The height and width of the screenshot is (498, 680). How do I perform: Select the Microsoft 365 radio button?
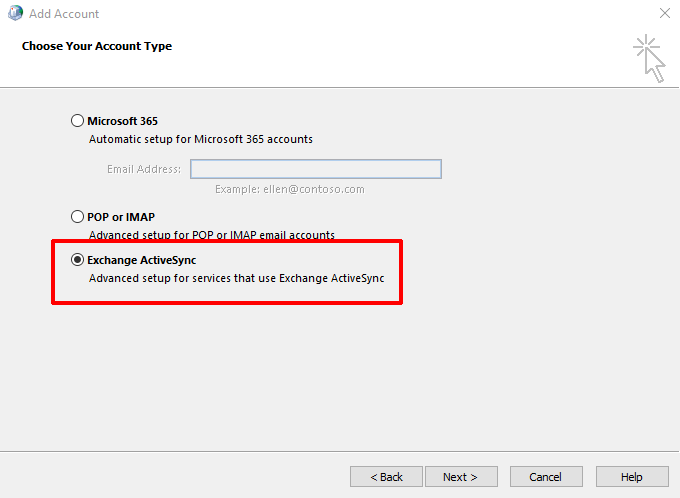click(x=77, y=121)
